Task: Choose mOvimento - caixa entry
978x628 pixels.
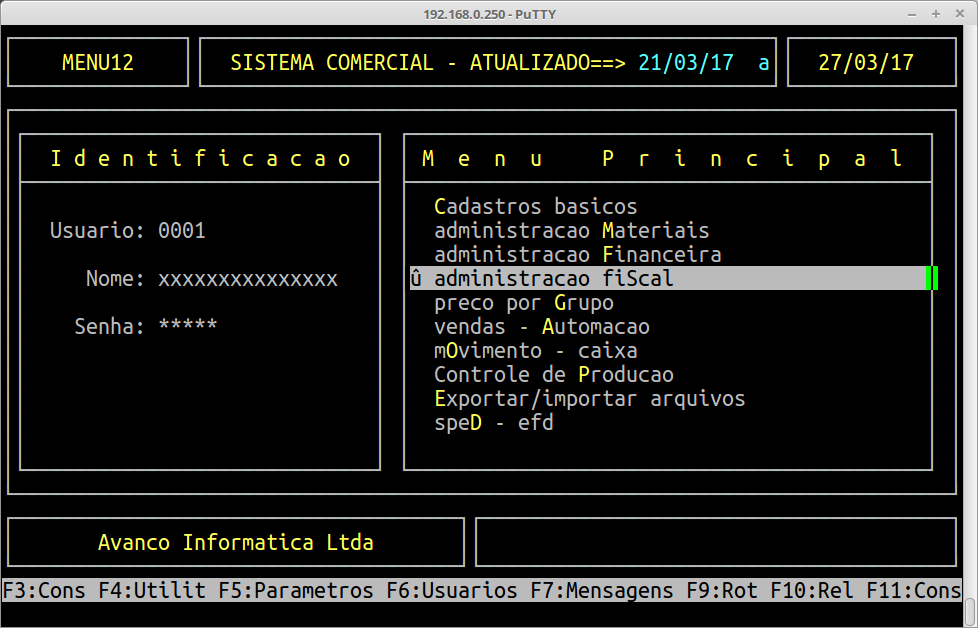Action: (x=535, y=351)
